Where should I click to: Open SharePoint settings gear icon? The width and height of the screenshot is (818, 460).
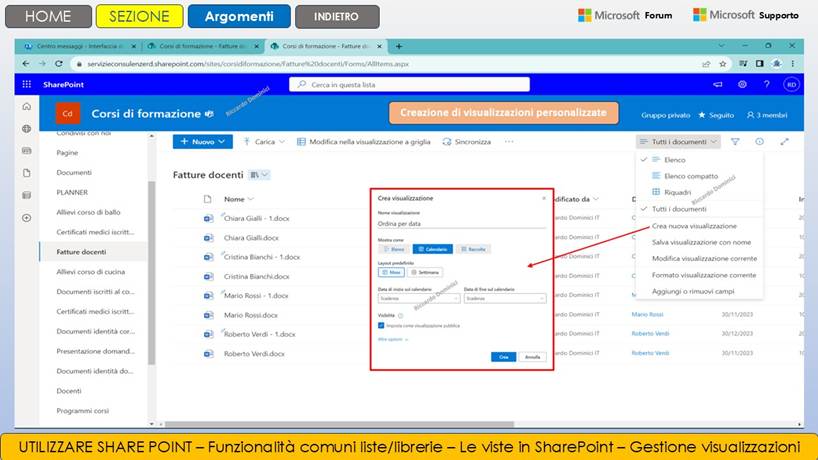pos(742,84)
